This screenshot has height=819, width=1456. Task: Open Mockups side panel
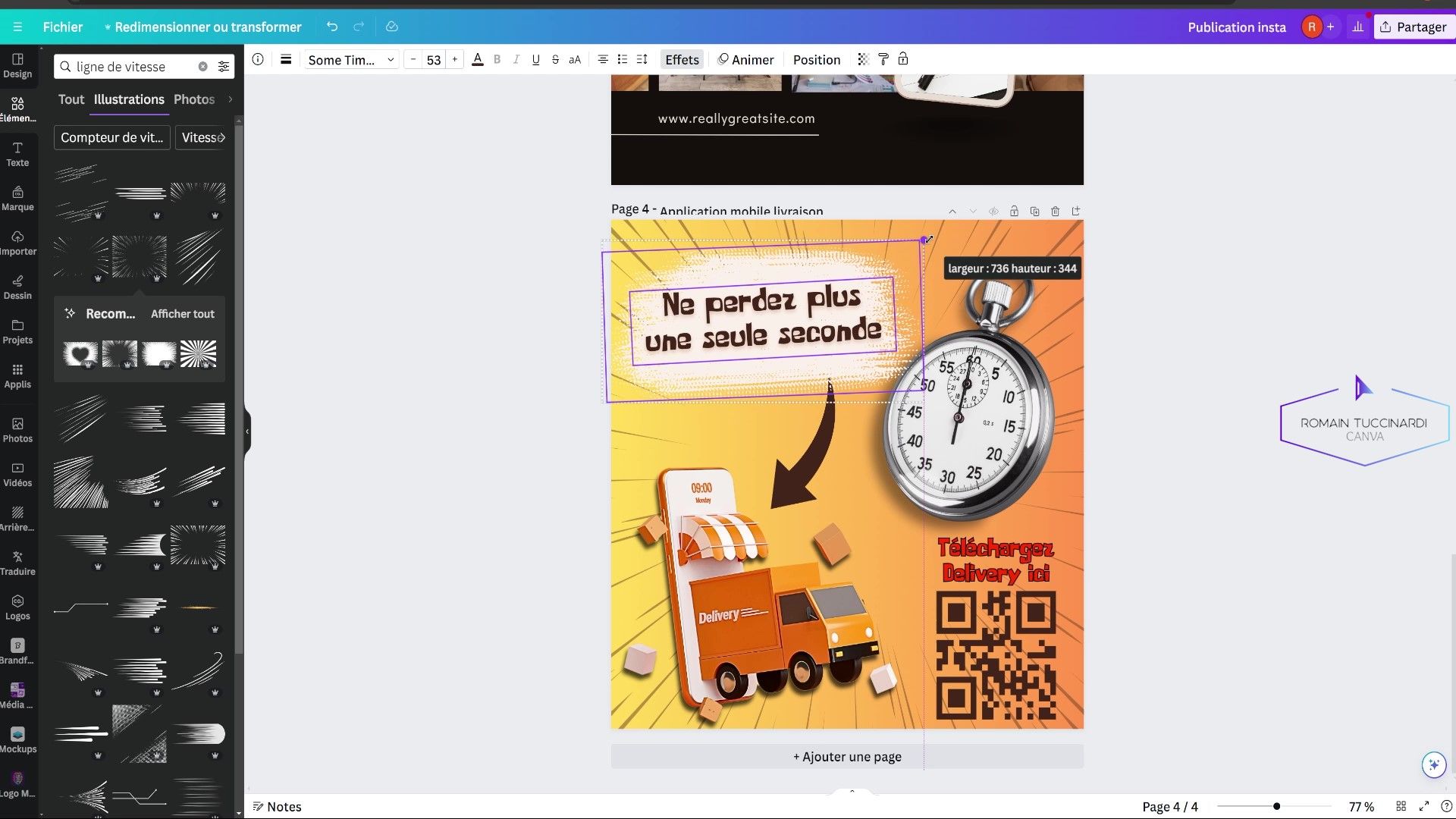(17, 741)
